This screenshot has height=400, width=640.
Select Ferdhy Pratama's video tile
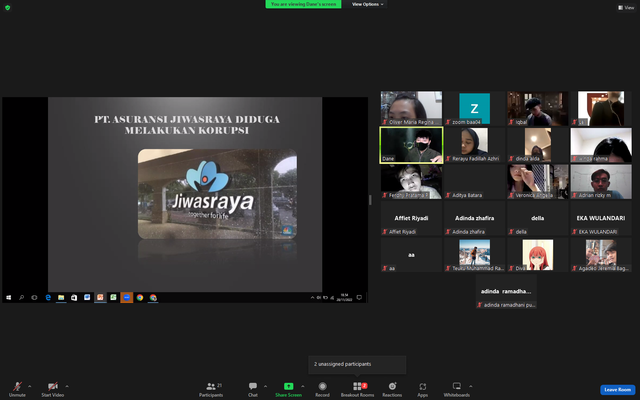coord(411,182)
